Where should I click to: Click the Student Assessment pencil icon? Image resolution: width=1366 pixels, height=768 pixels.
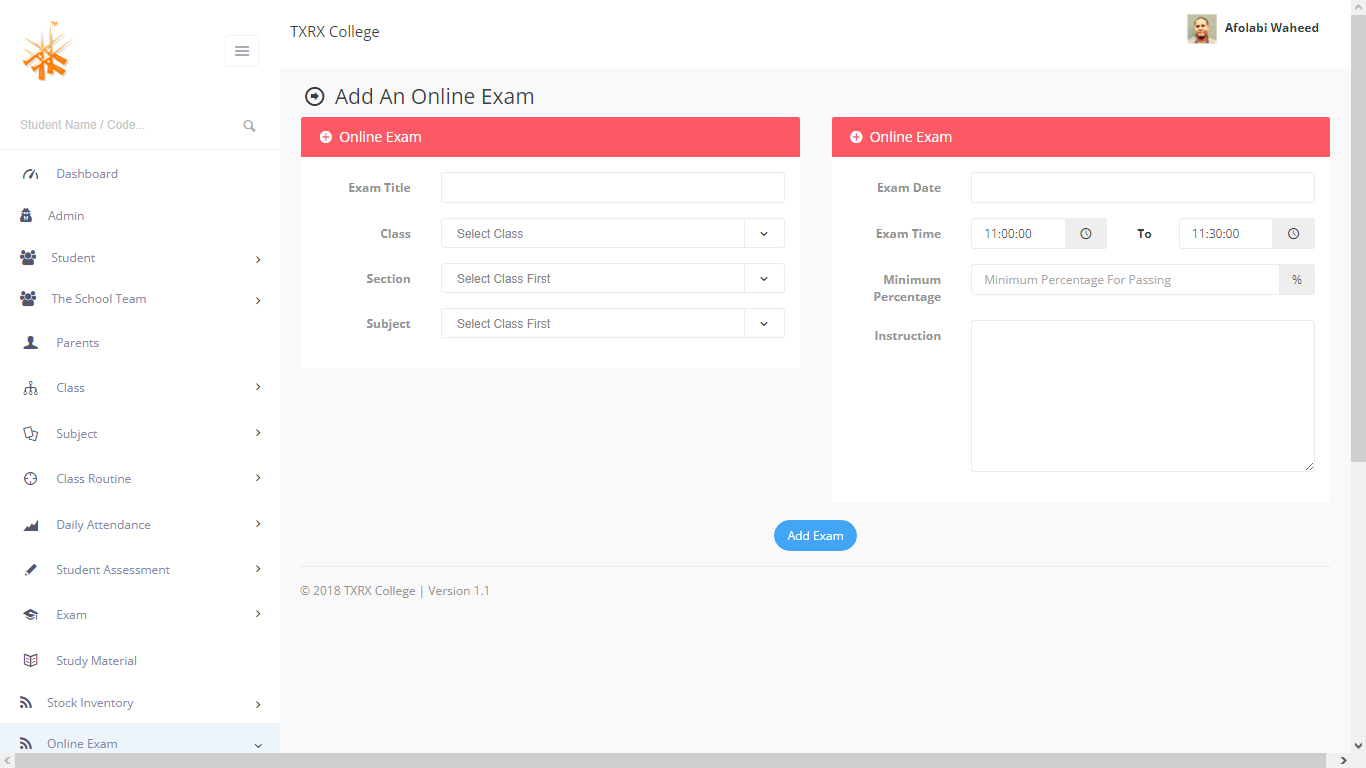pyautogui.click(x=29, y=569)
